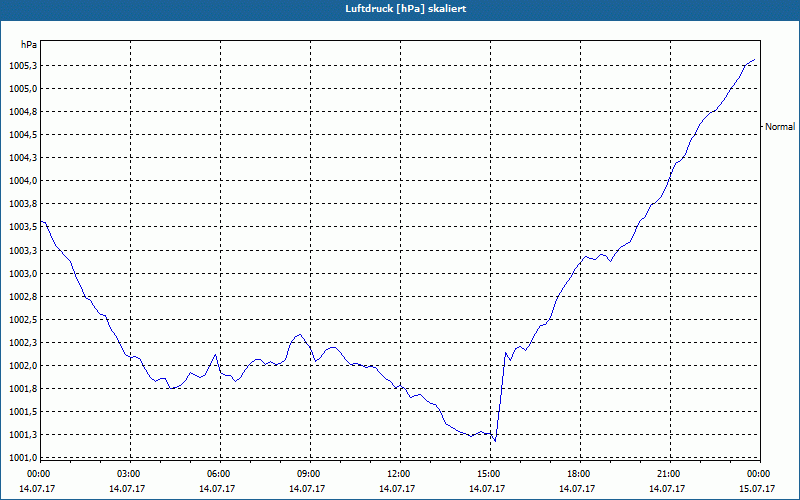Viewport: 800px width, 500px height.
Task: Select the 1004,5 pressure label
Action: [x=23, y=135]
